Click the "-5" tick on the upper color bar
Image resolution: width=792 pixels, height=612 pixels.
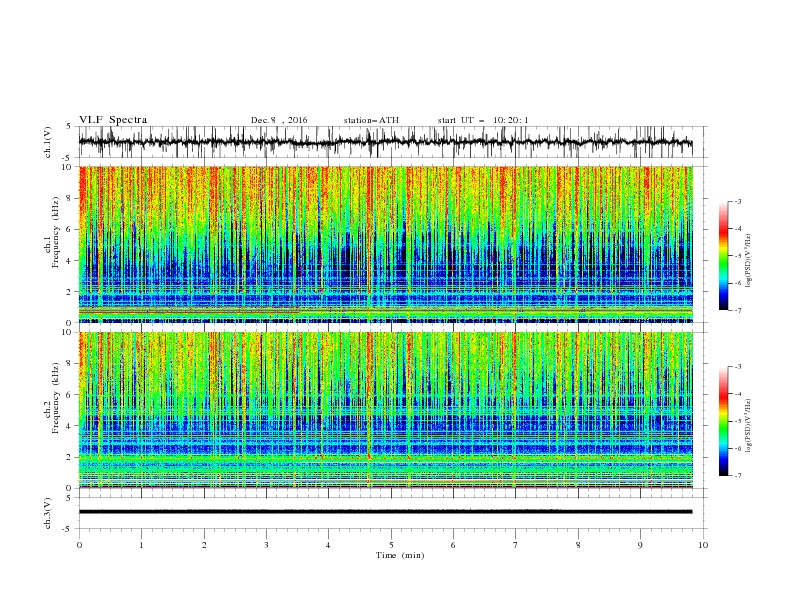(738, 256)
